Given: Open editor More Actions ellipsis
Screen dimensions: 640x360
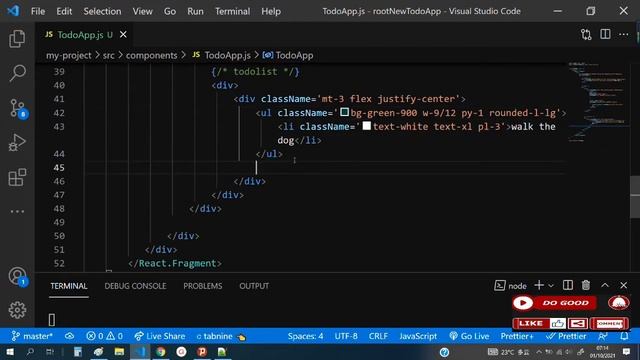Looking at the screenshot, I should (624, 35).
